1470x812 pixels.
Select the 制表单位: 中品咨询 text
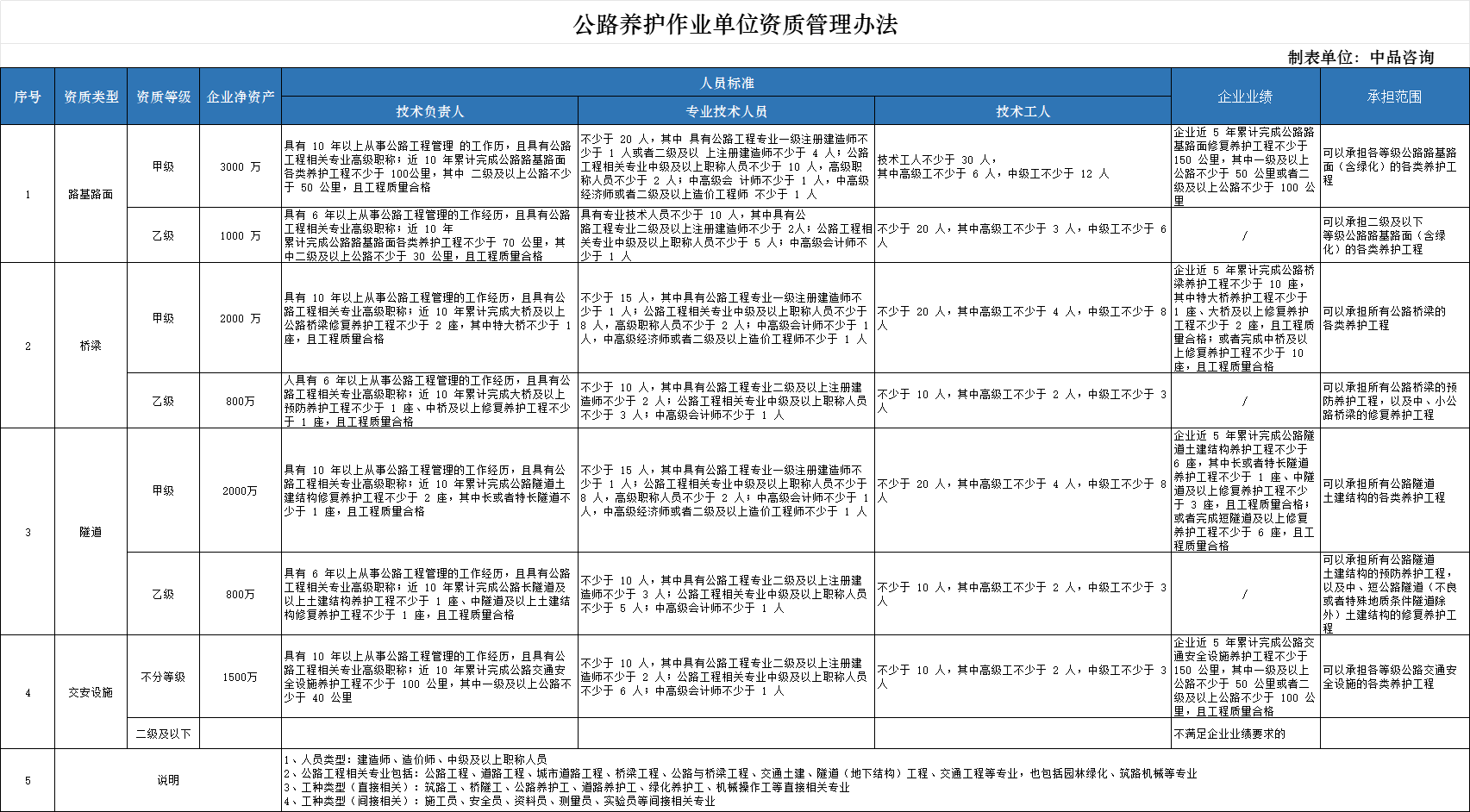click(1361, 57)
